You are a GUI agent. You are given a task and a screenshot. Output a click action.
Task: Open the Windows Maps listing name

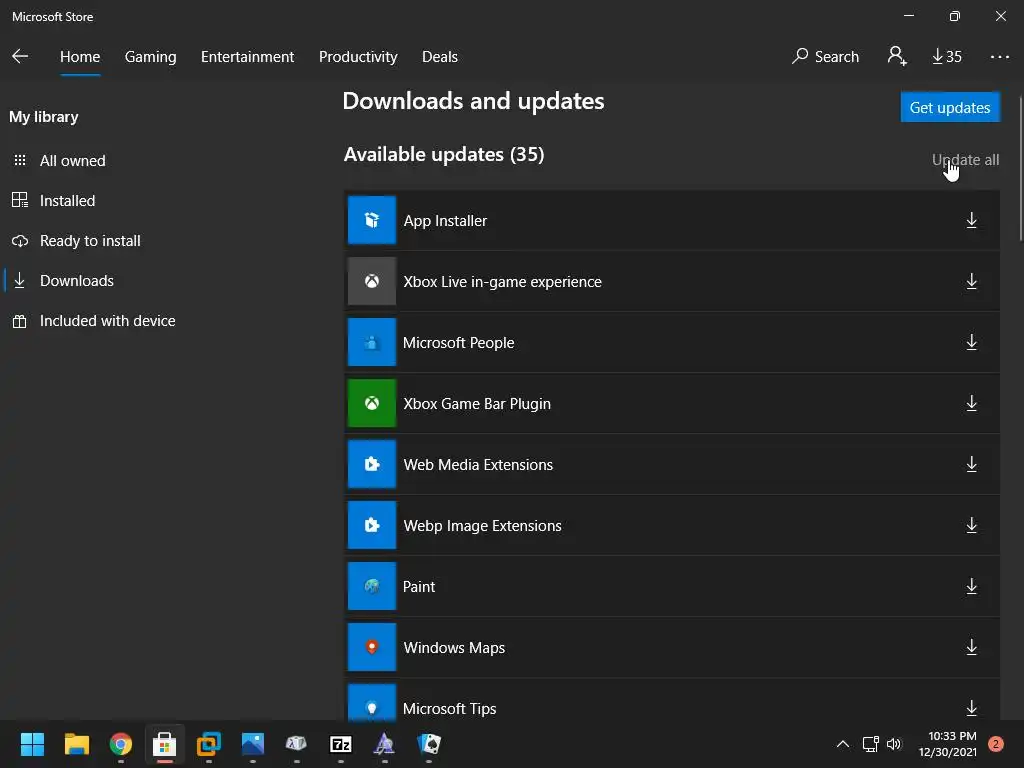(x=454, y=648)
